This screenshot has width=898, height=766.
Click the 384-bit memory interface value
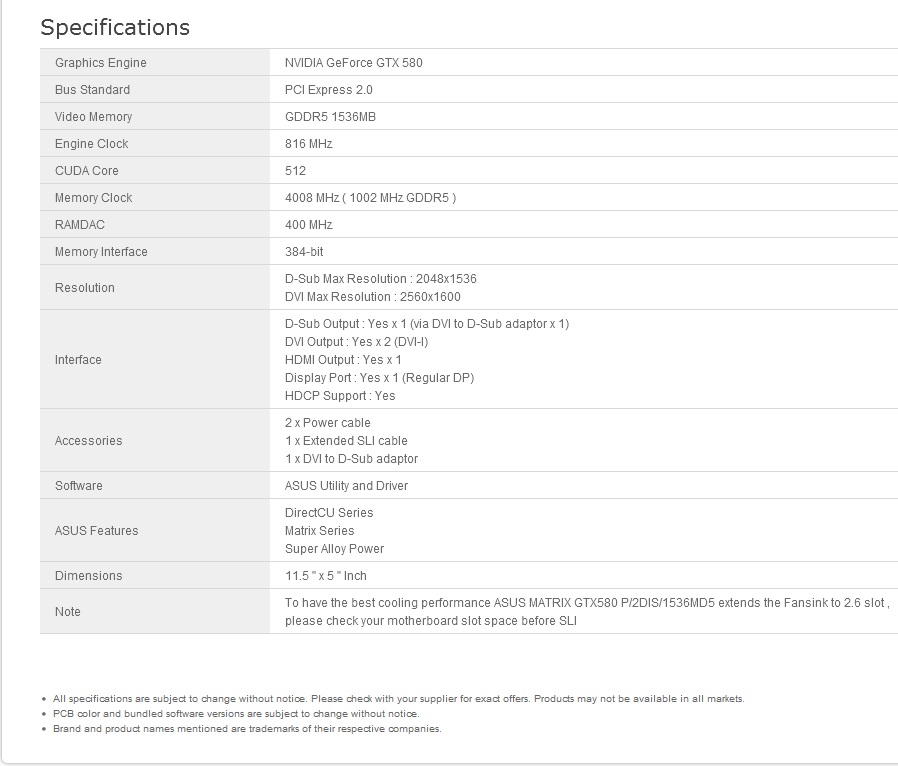pos(304,252)
